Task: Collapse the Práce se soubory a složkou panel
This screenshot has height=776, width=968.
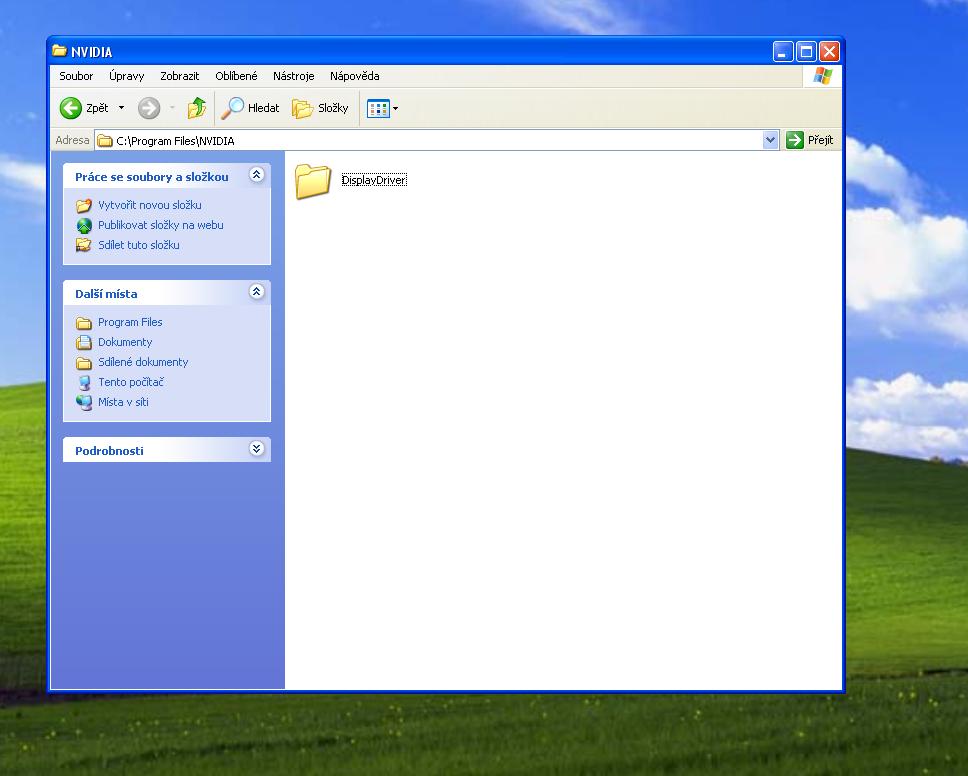Action: (256, 175)
